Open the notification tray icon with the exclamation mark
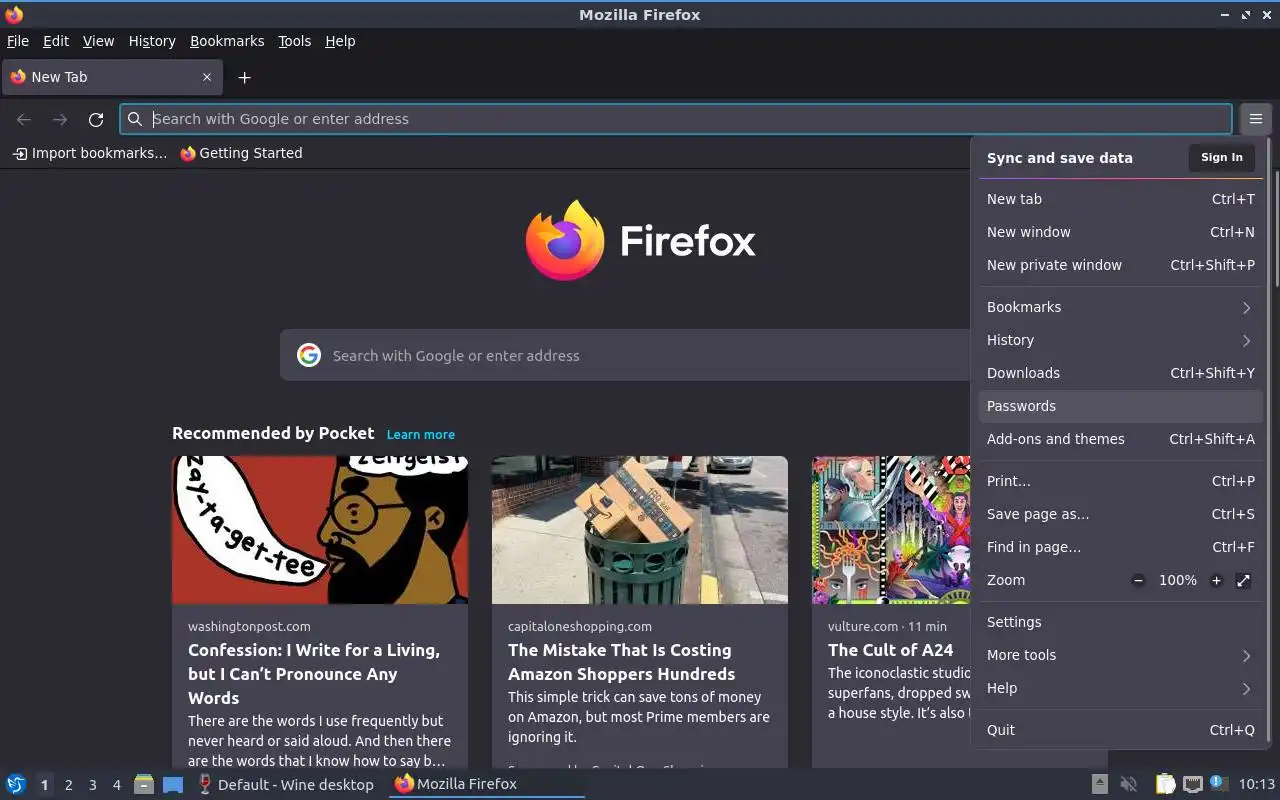The image size is (1280, 800). pos(1218,783)
